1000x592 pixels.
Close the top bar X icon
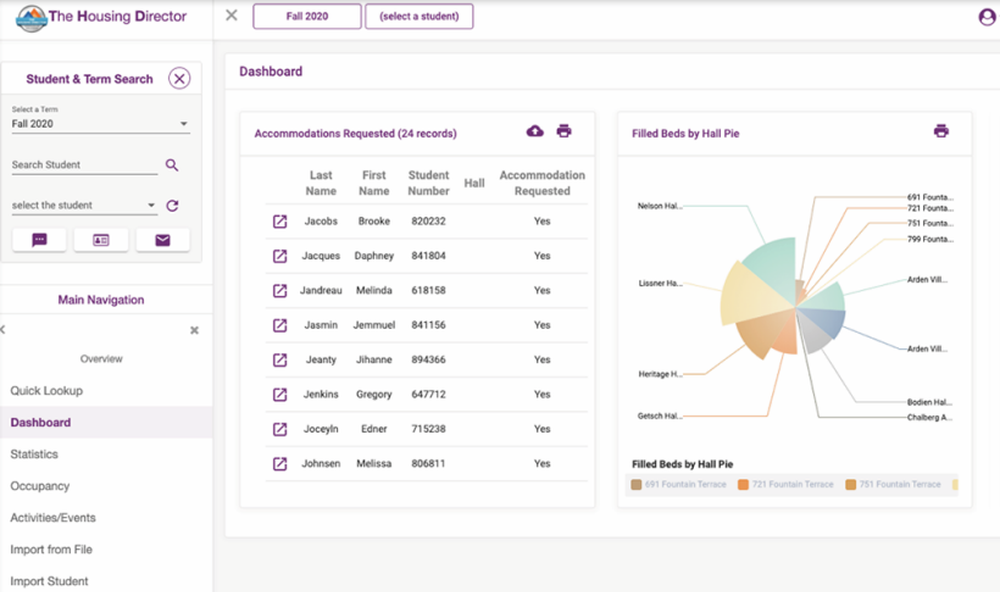click(232, 15)
